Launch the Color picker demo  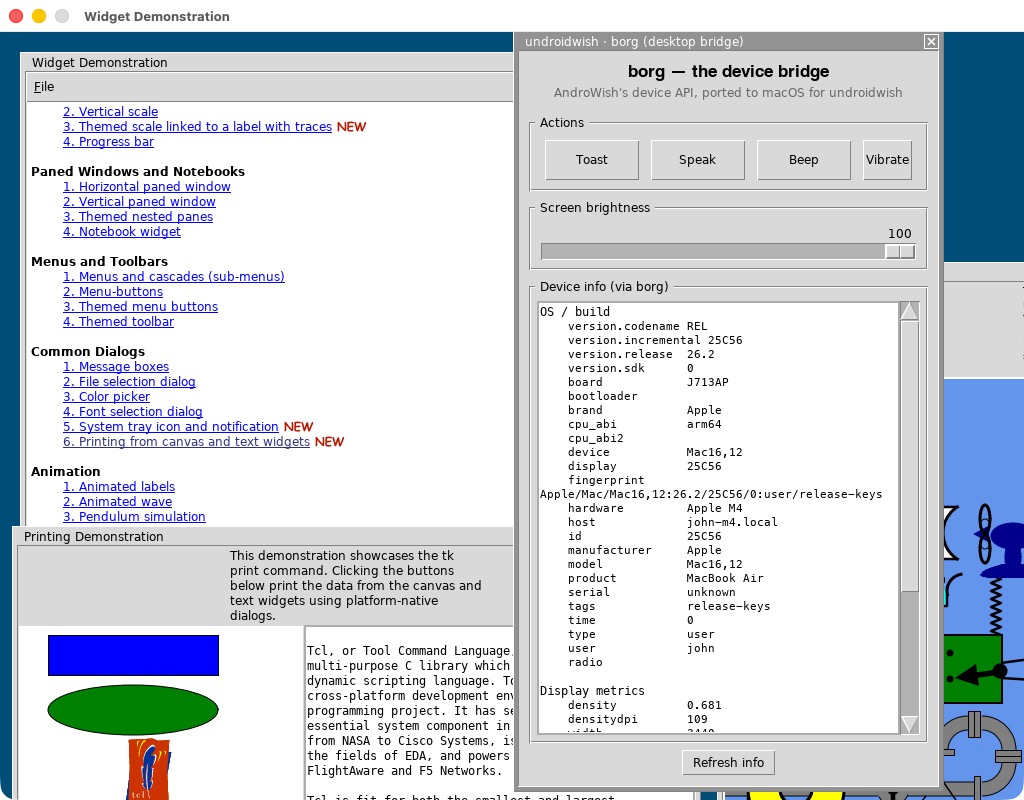(106, 397)
